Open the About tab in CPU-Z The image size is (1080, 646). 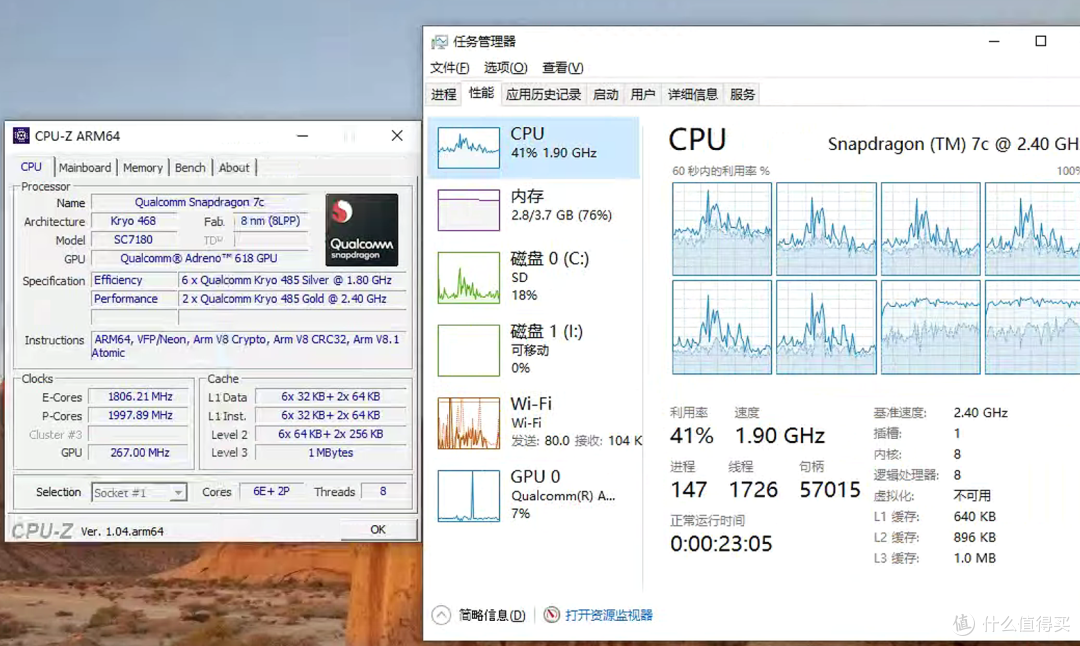[x=234, y=167]
